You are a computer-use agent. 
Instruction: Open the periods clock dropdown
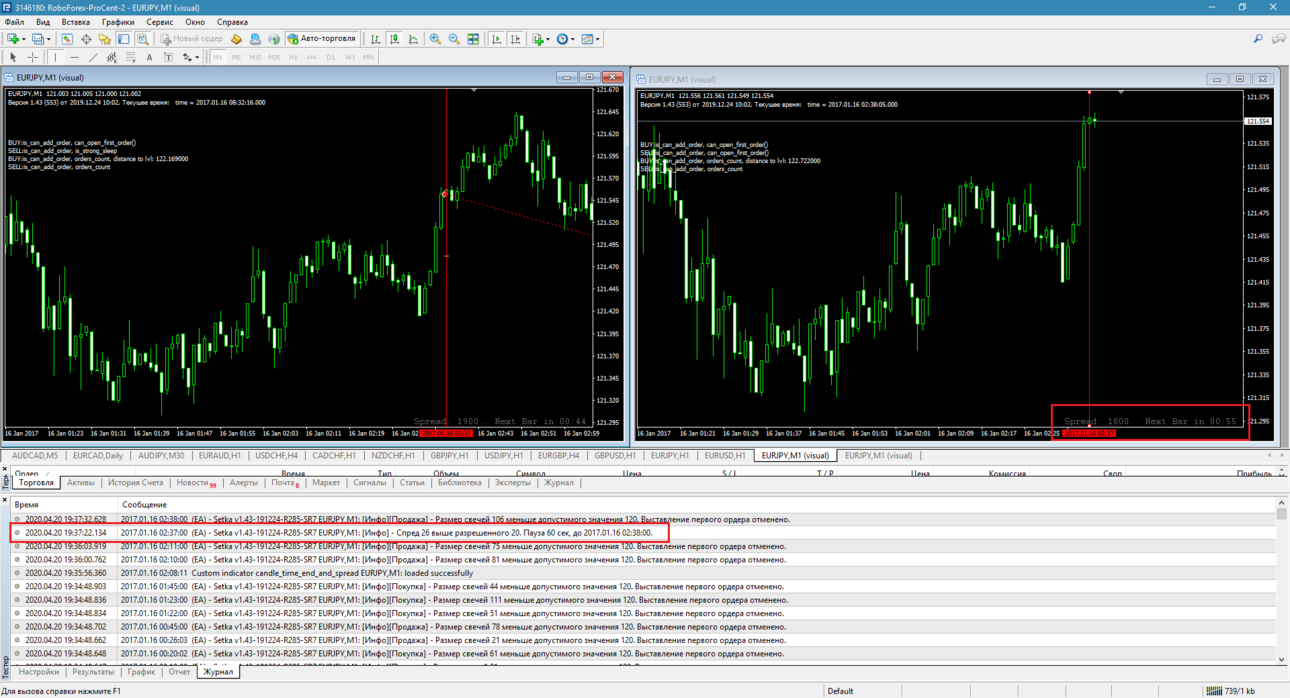tap(566, 39)
